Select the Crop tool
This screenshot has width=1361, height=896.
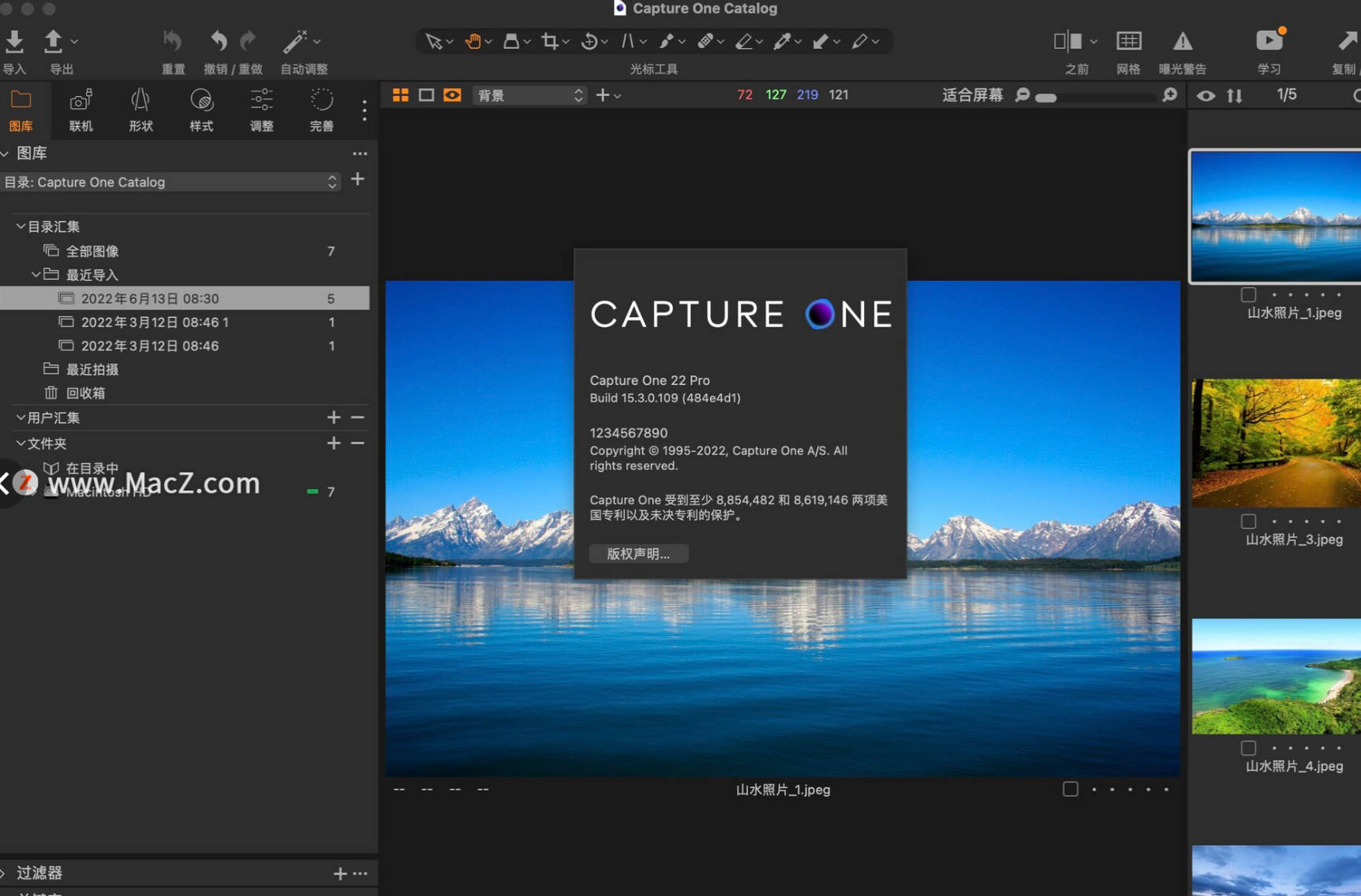tap(551, 41)
